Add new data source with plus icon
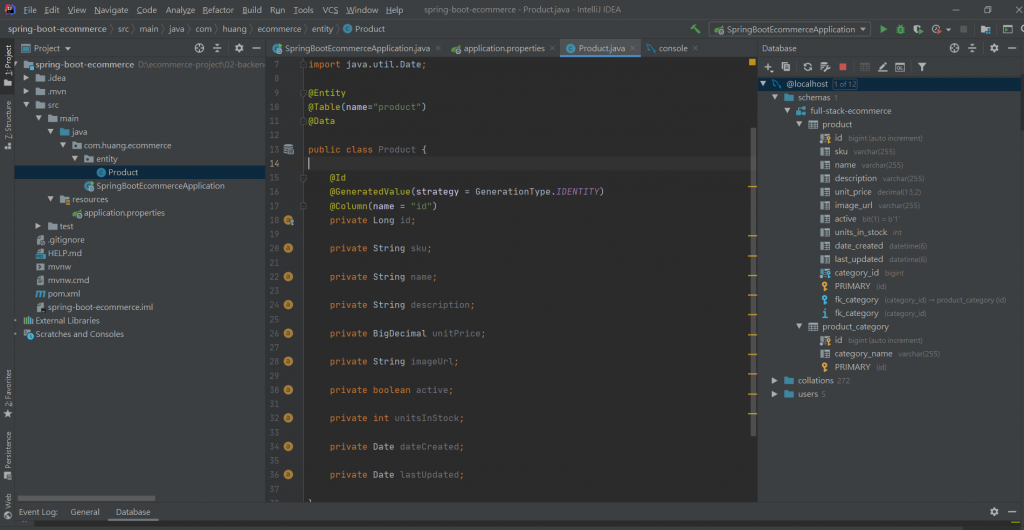Viewport: 1024px width, 530px height. (769, 67)
